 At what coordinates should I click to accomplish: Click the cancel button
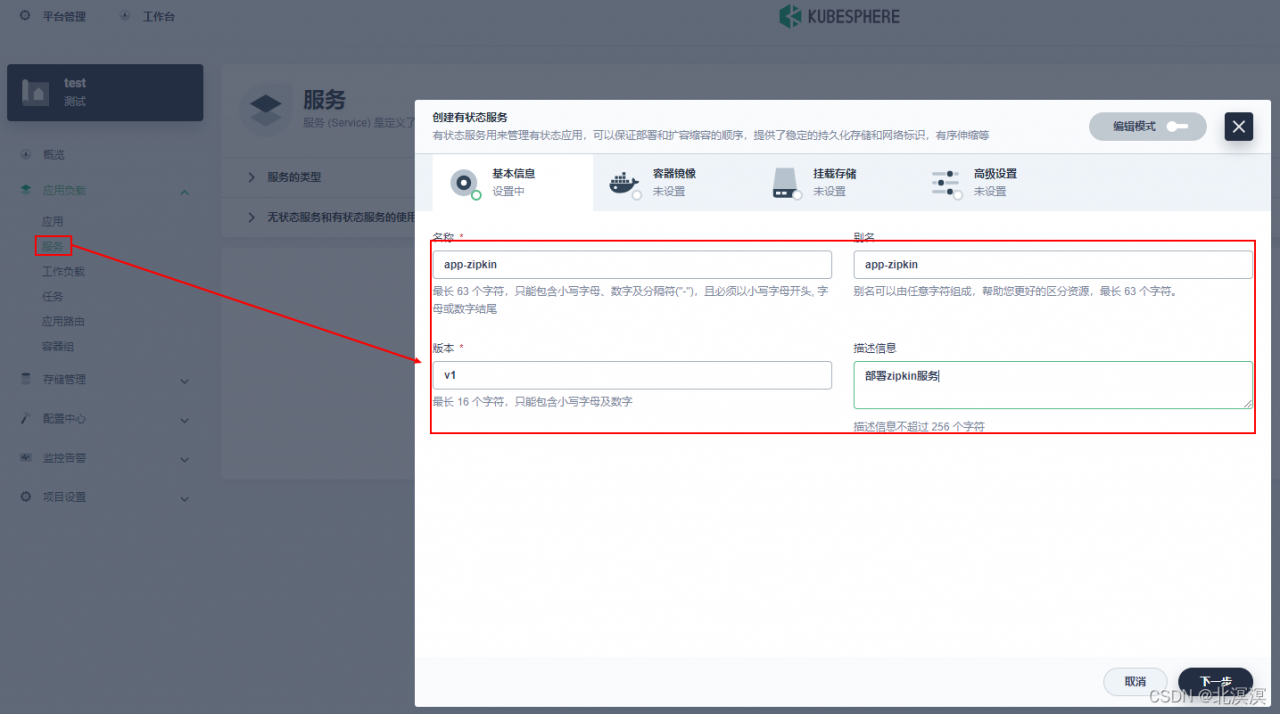point(1135,681)
